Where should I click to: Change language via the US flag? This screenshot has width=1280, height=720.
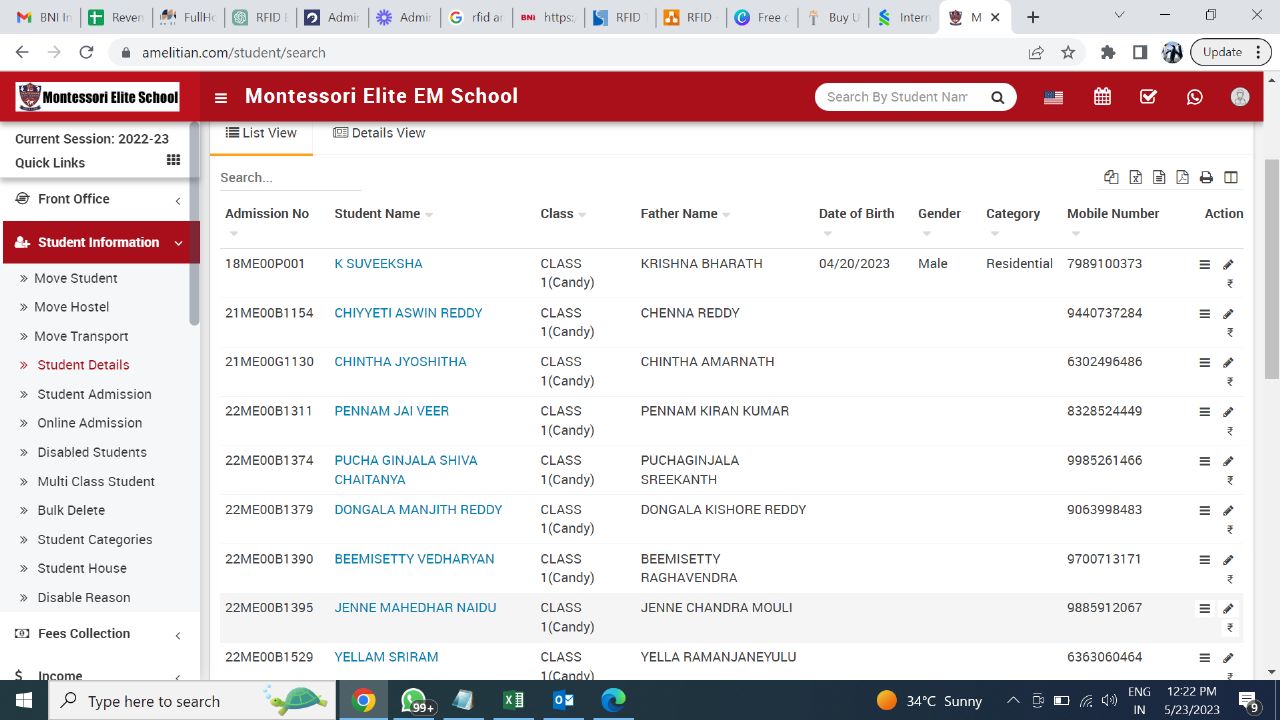tap(1053, 96)
